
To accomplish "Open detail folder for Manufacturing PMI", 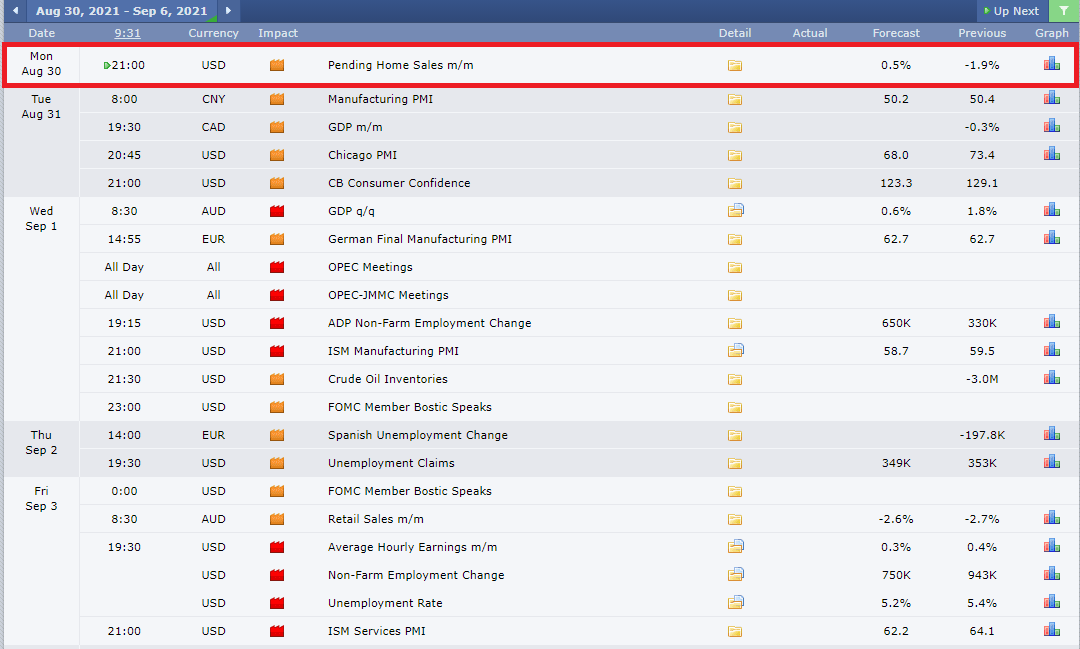I will [x=735, y=99].
